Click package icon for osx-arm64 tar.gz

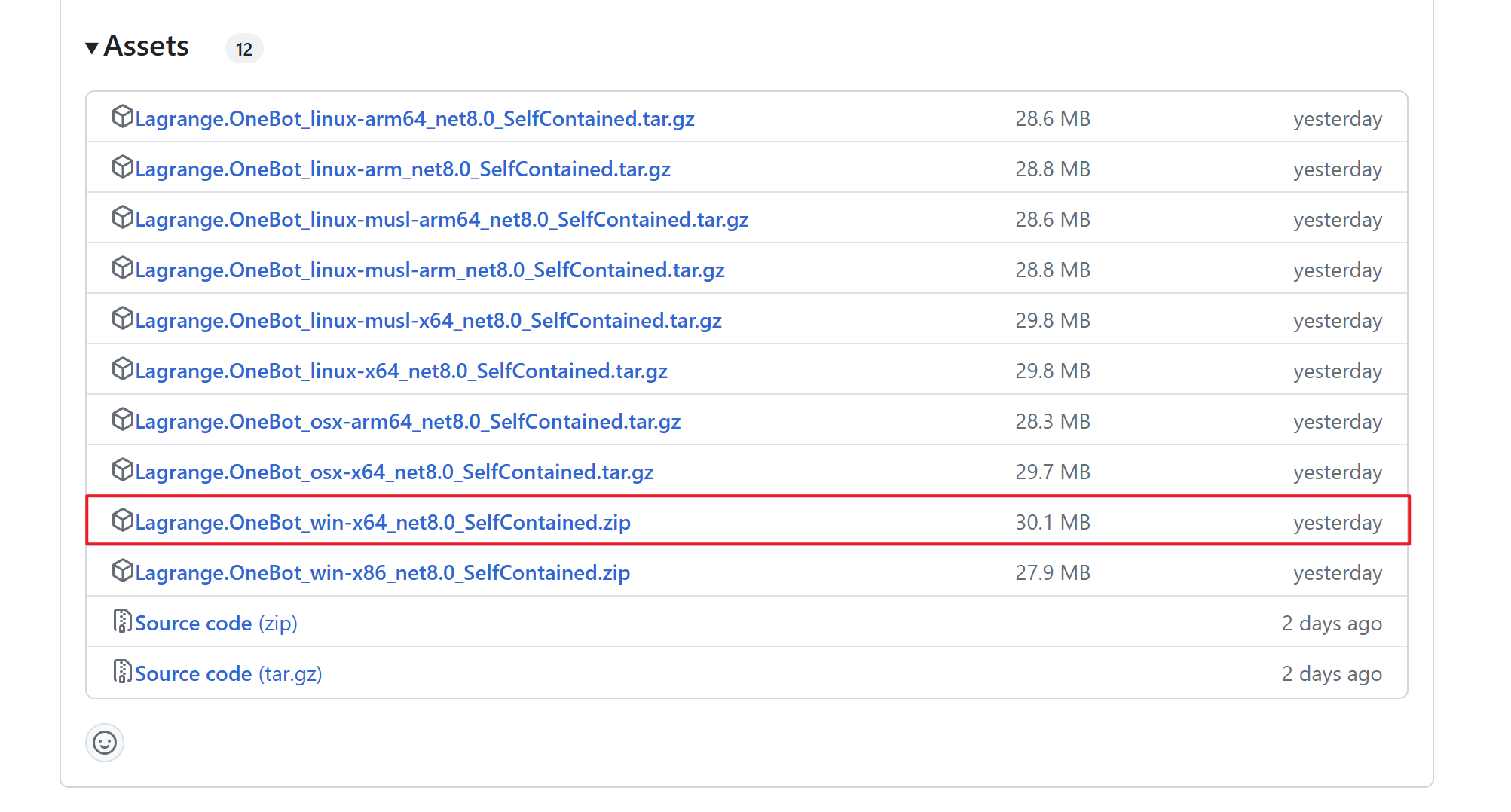pos(122,420)
